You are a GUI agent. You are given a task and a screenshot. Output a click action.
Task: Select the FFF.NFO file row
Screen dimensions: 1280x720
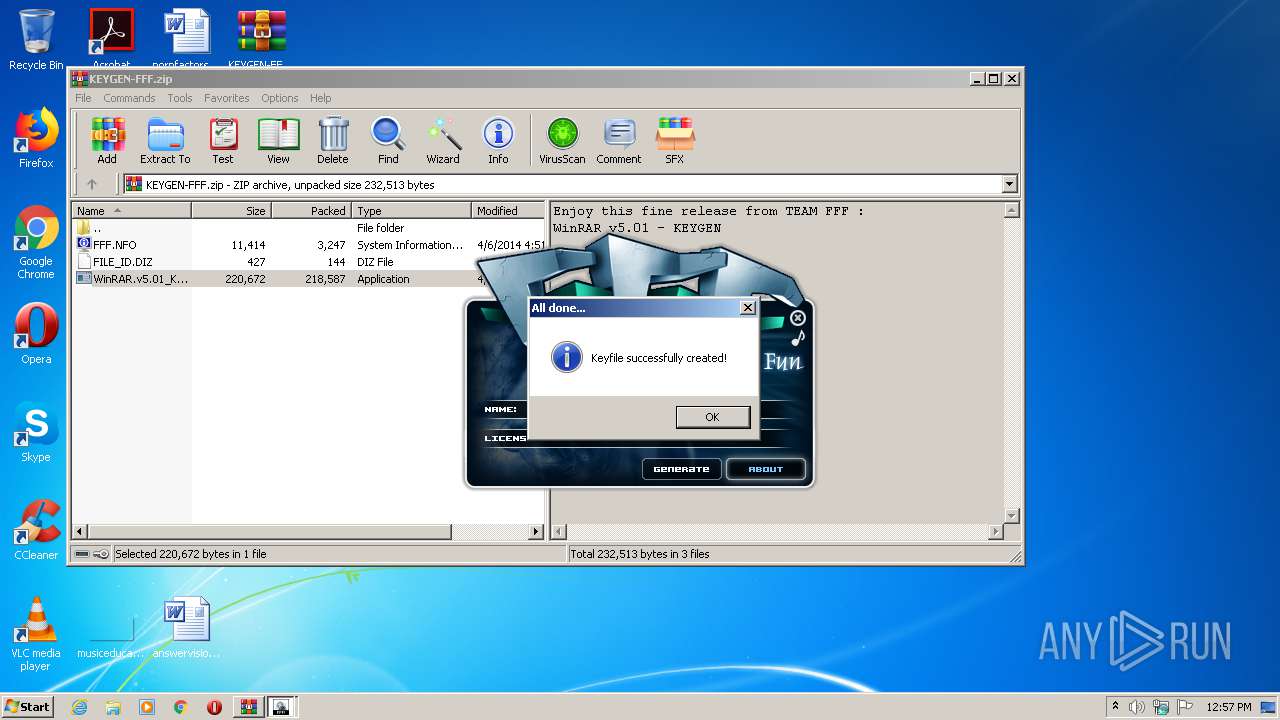click(x=309, y=245)
